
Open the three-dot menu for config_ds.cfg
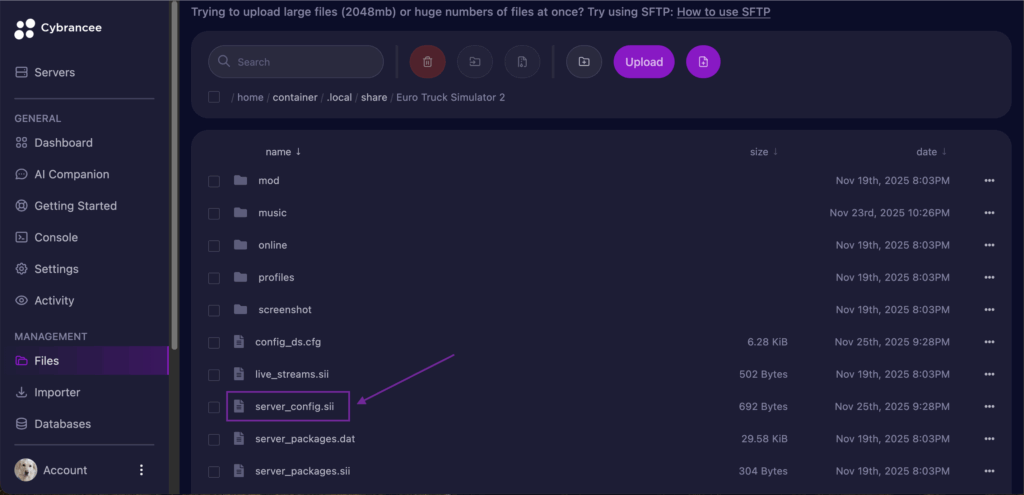(989, 342)
